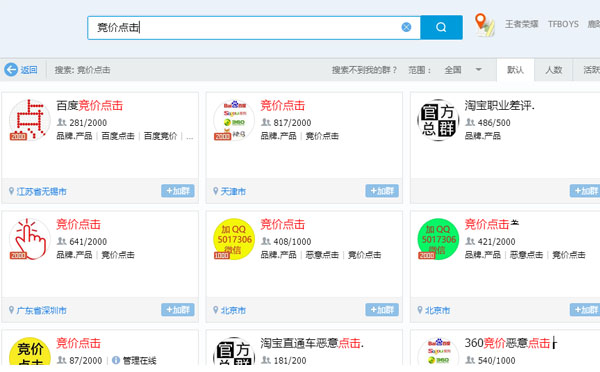Click member count 181/200
The image size is (600, 372).
click(290, 361)
